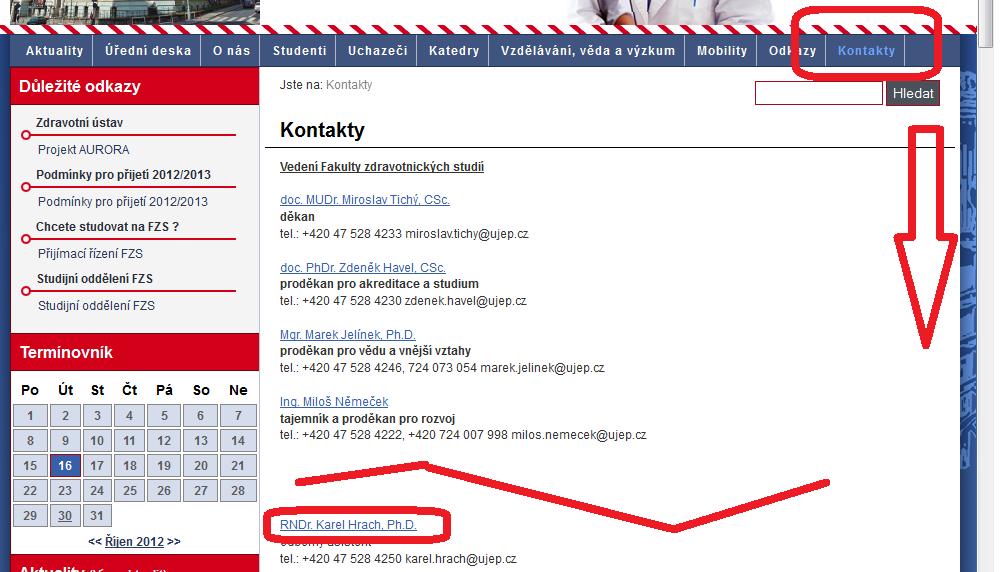1002x572 pixels.
Task: Select calendar day 19
Action: tap(164, 465)
